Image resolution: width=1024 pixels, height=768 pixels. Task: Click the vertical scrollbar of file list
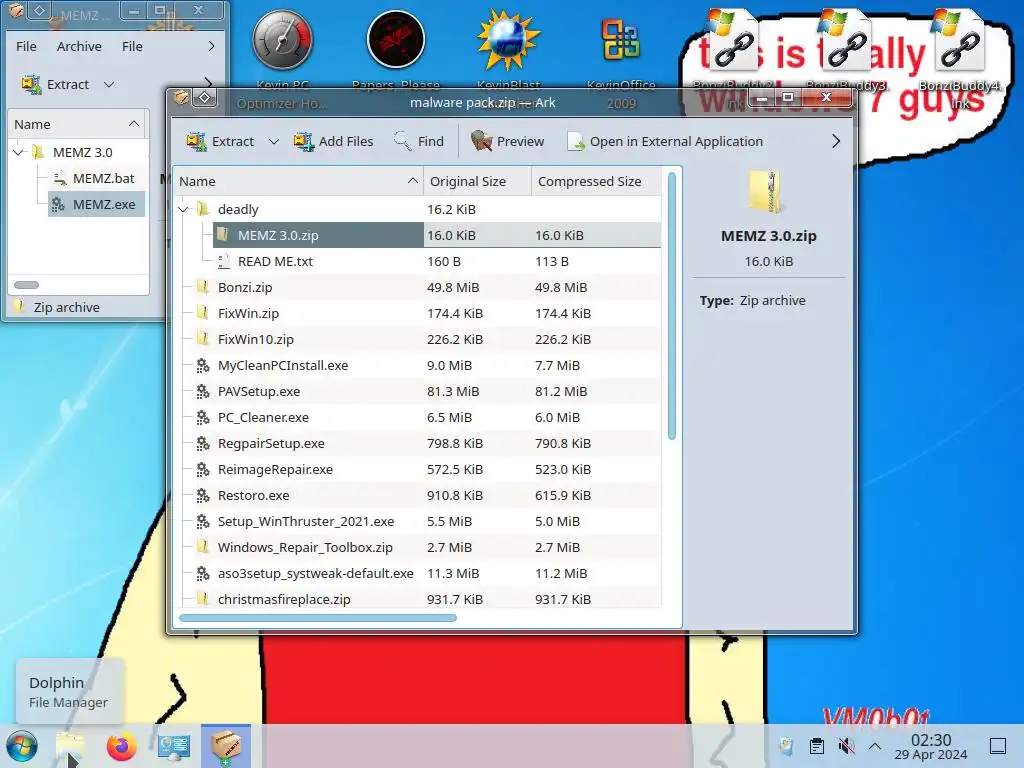tap(672, 306)
